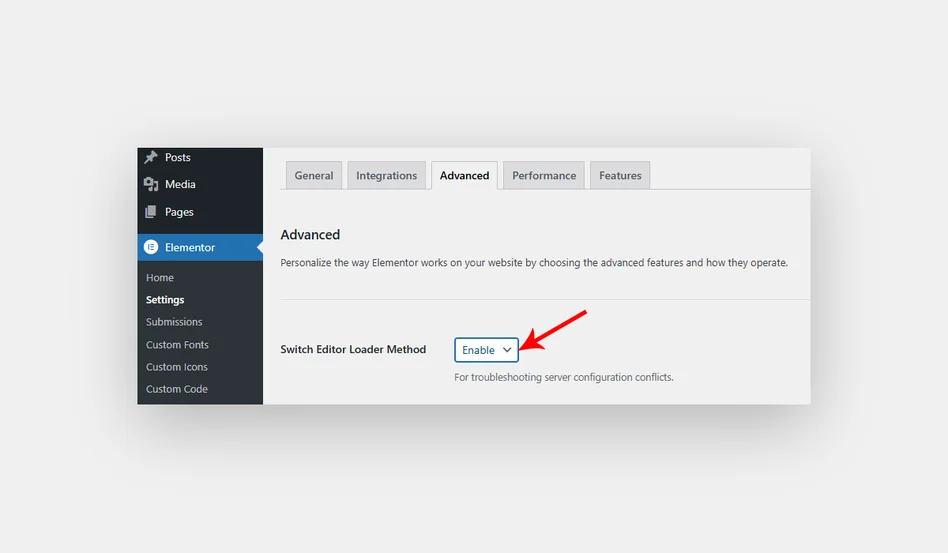The height and width of the screenshot is (553, 948).
Task: Select the Elementor menu label
Action: (x=190, y=248)
